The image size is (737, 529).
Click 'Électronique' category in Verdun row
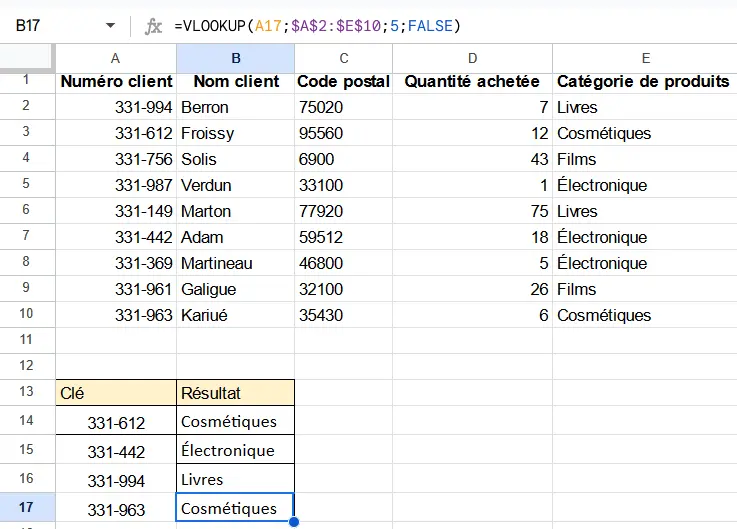[645, 185]
